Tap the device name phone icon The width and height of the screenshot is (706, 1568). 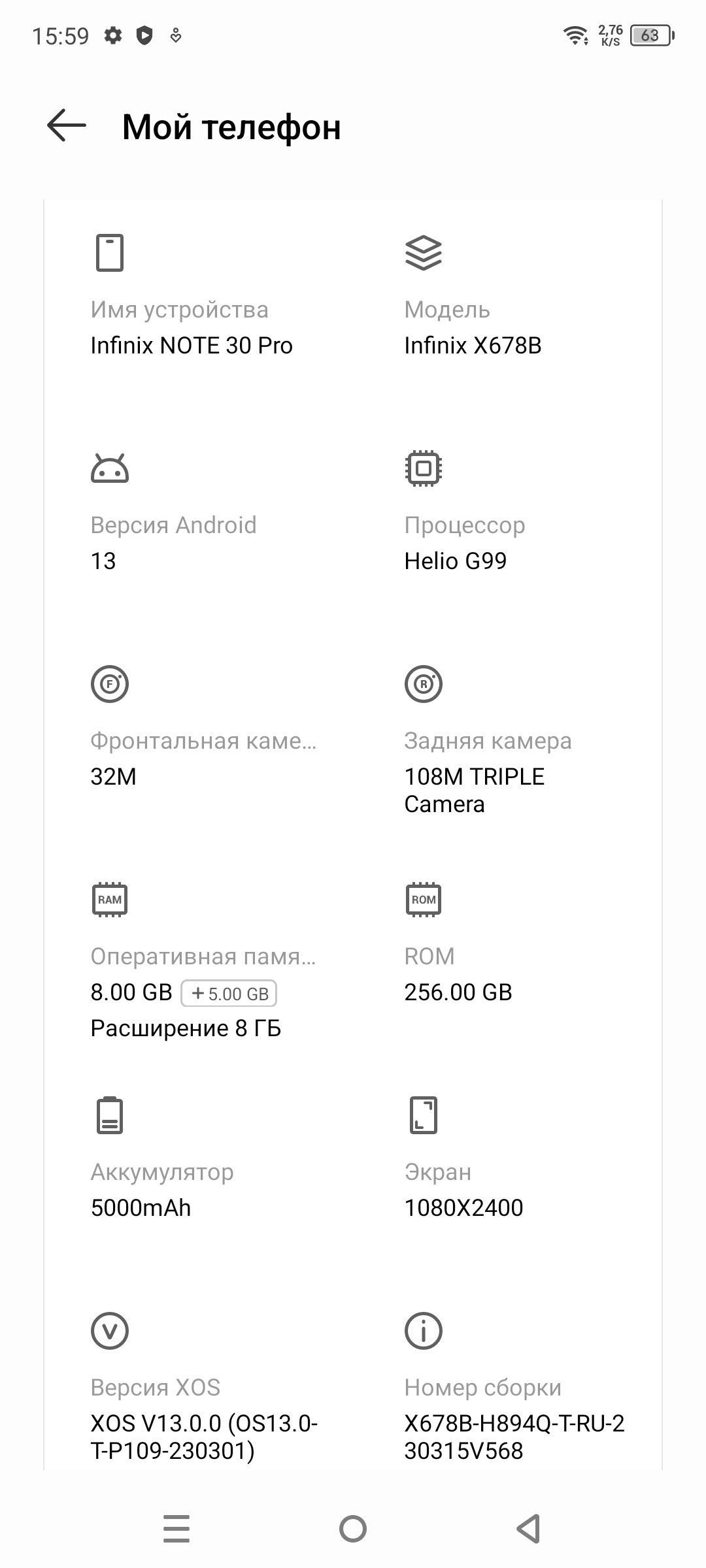point(110,252)
